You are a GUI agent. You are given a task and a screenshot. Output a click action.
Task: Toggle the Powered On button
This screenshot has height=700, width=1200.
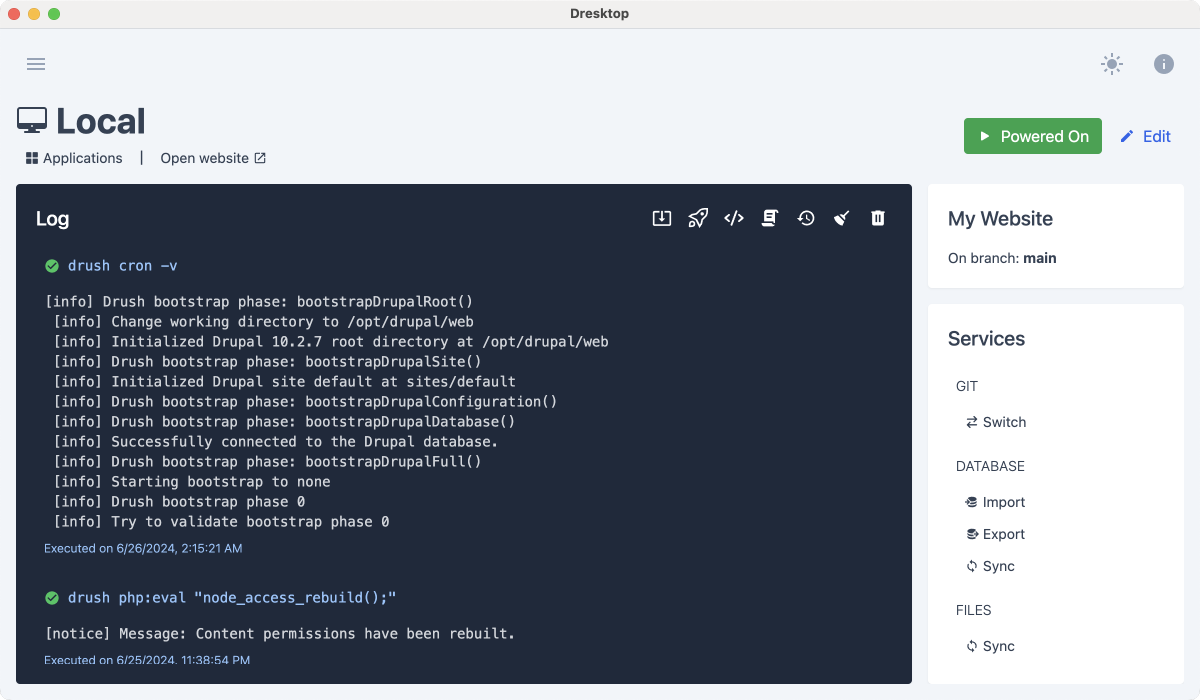point(1032,136)
